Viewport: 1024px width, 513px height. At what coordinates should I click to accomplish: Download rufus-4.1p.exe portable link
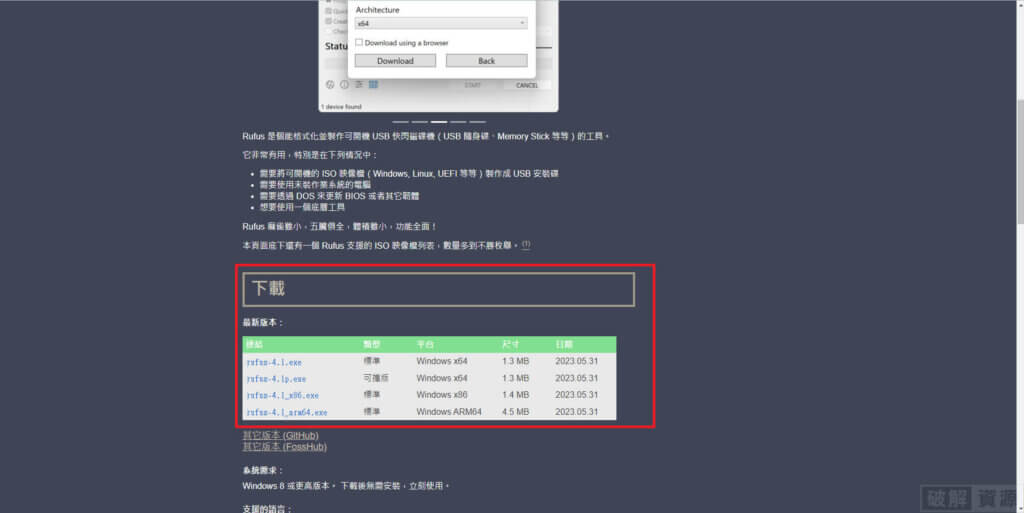(x=276, y=379)
